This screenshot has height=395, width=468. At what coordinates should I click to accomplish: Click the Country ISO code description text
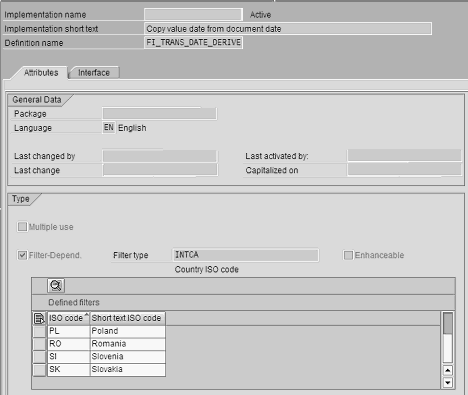[x=207, y=269]
